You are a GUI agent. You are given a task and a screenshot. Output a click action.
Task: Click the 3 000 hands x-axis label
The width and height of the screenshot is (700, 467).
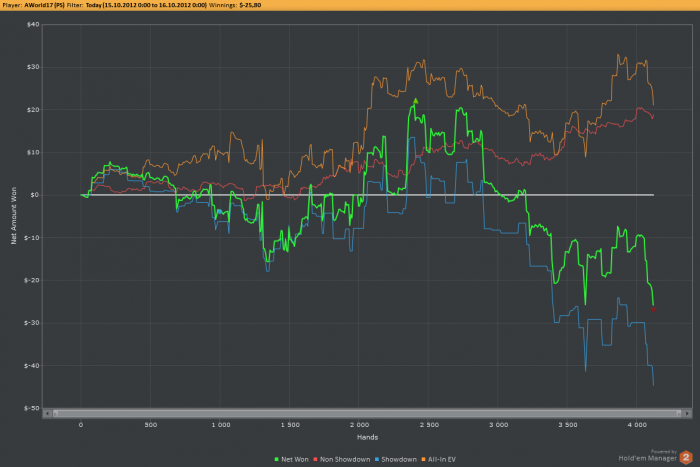tap(498, 425)
